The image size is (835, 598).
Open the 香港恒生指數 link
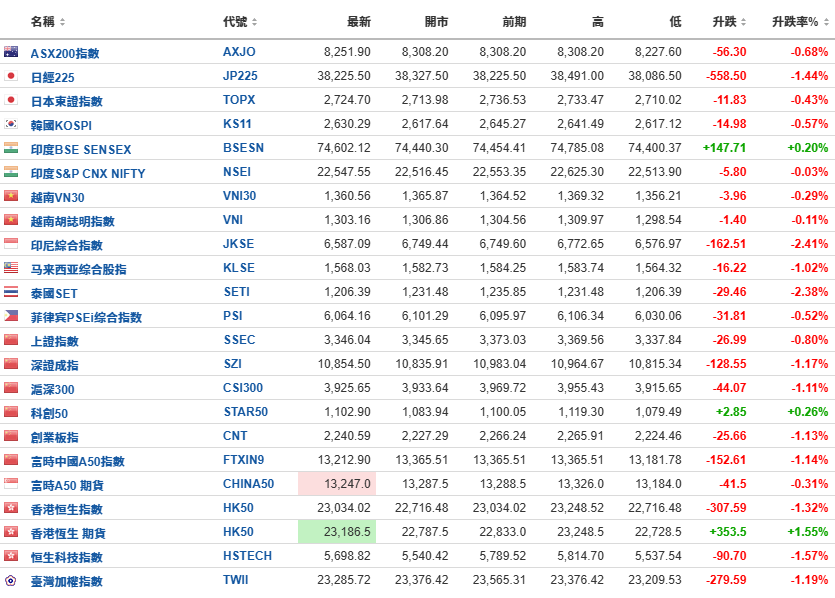pyautogui.click(x=67, y=509)
